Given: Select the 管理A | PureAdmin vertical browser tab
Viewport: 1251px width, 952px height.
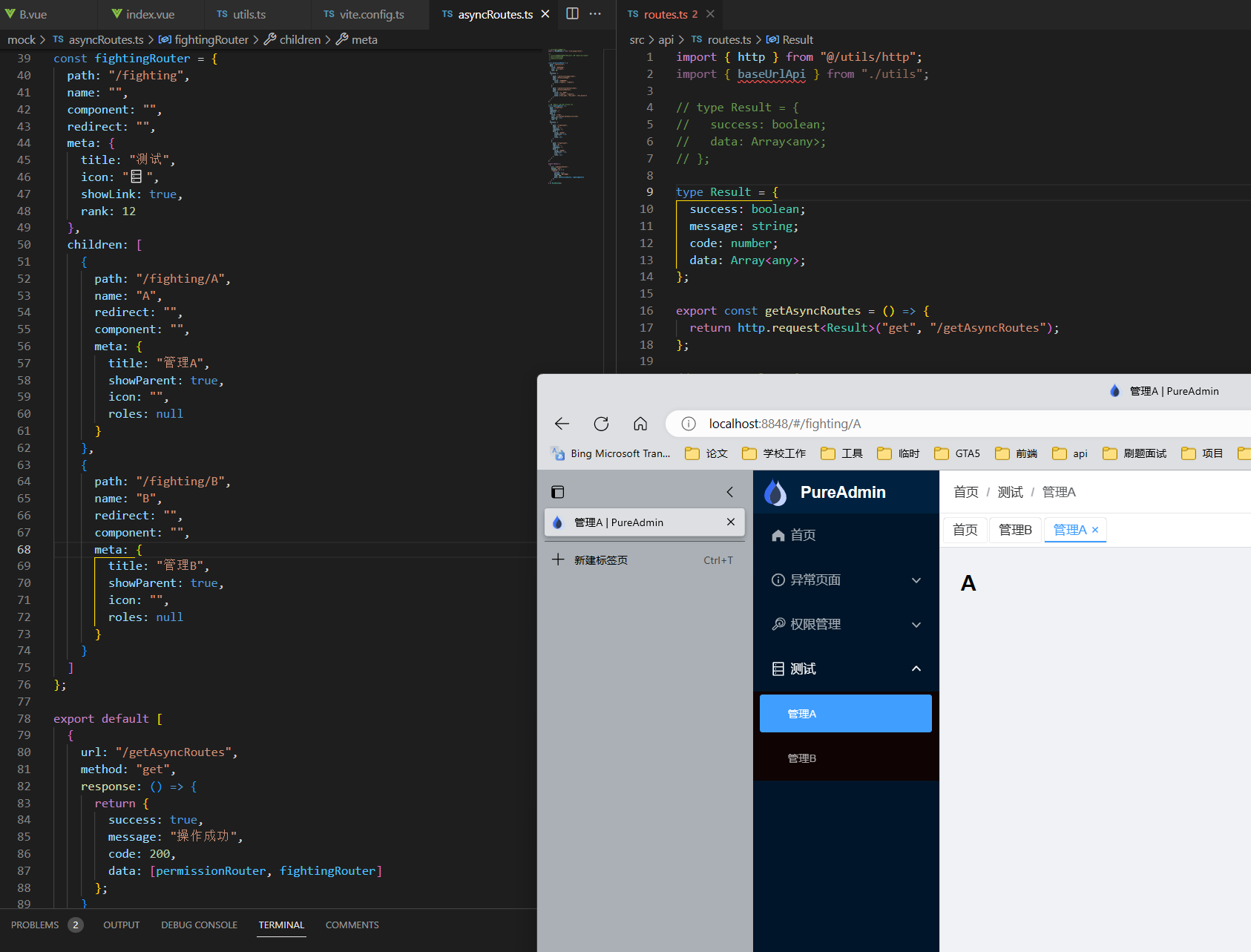Looking at the screenshot, I should pos(644,522).
